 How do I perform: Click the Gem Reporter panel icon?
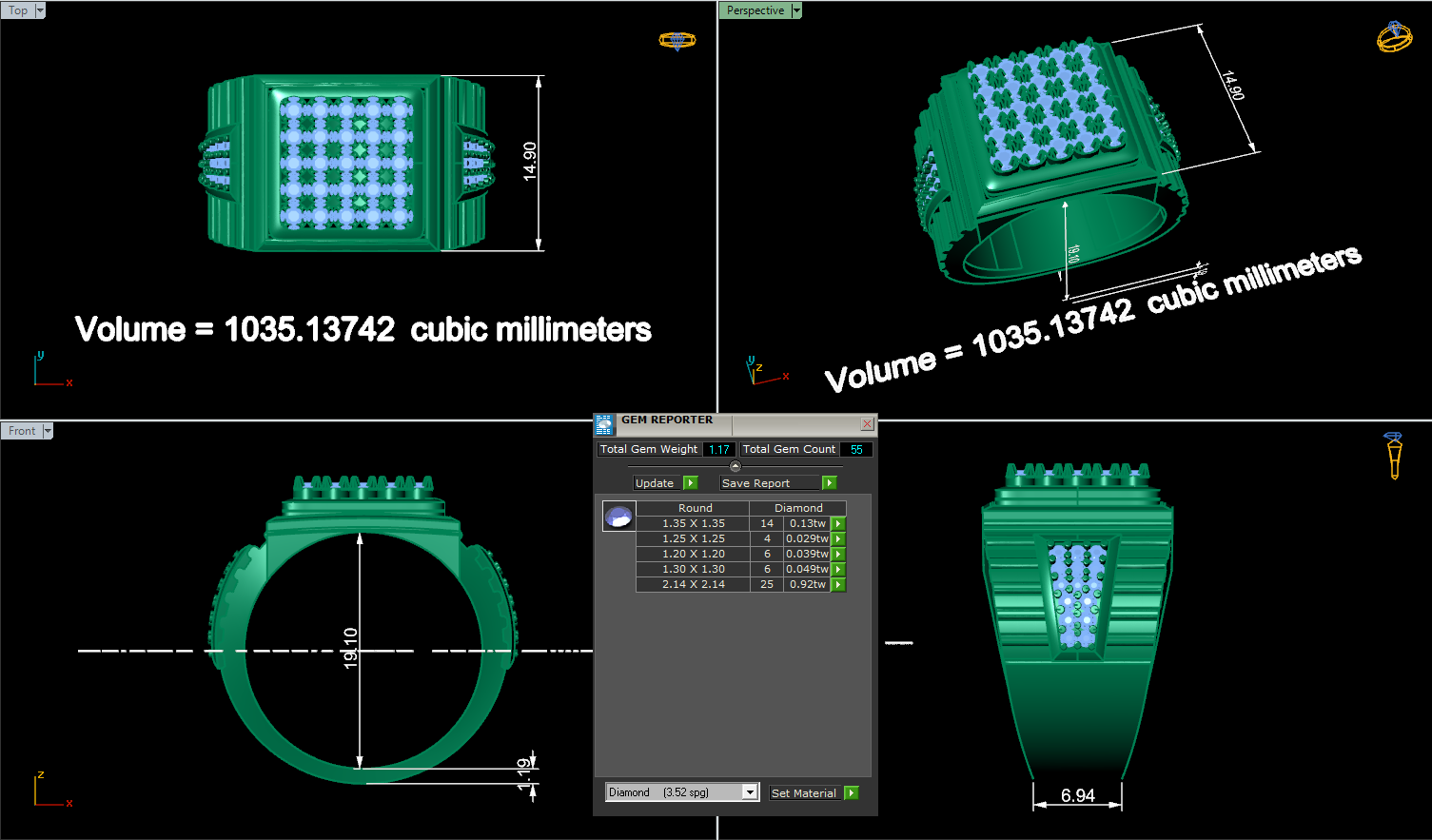[604, 424]
